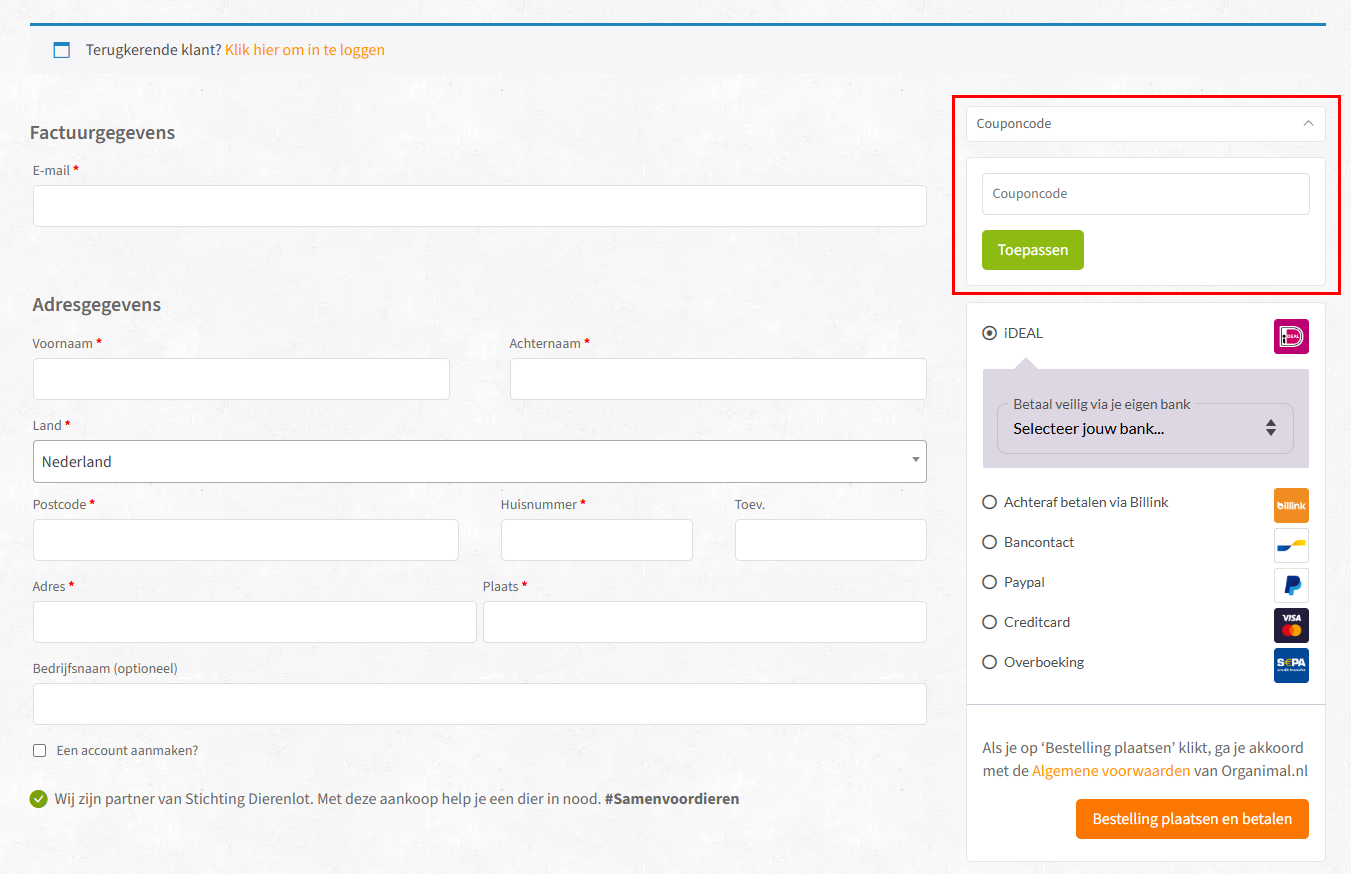Click the Billink logo icon

1291,506
